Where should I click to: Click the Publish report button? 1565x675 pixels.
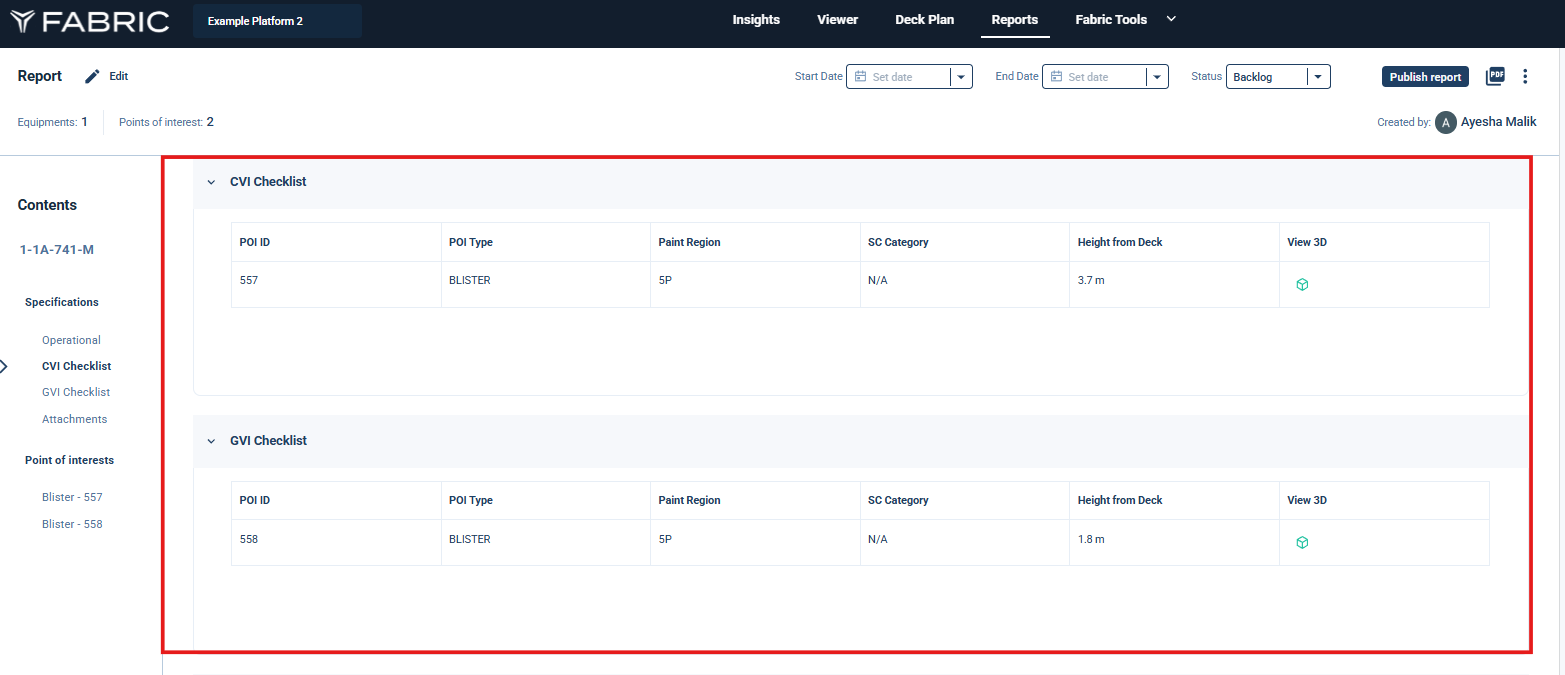click(x=1425, y=77)
